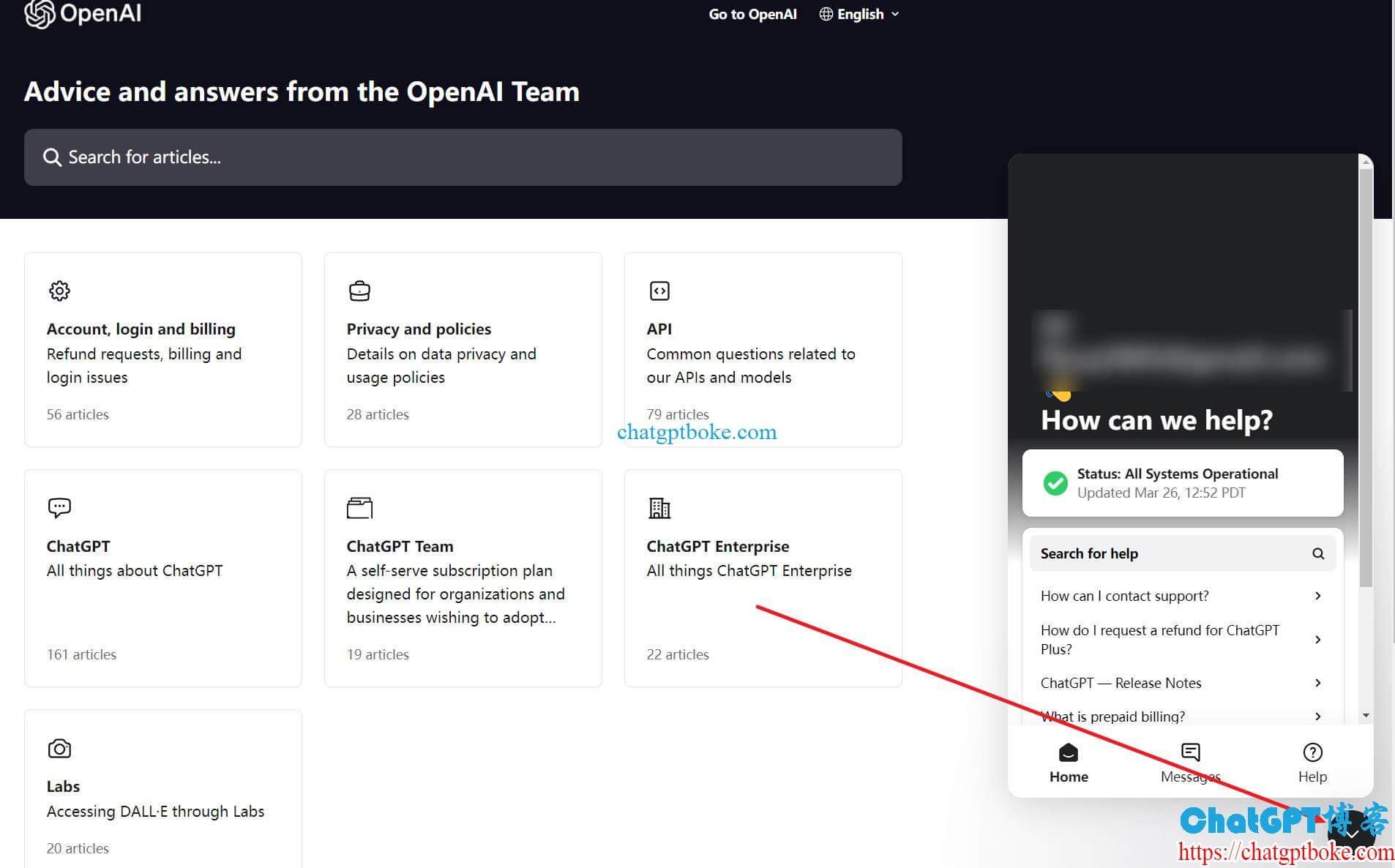Open ChatGPT — Release Notes article
This screenshot has width=1395, height=868.
(x=1183, y=683)
